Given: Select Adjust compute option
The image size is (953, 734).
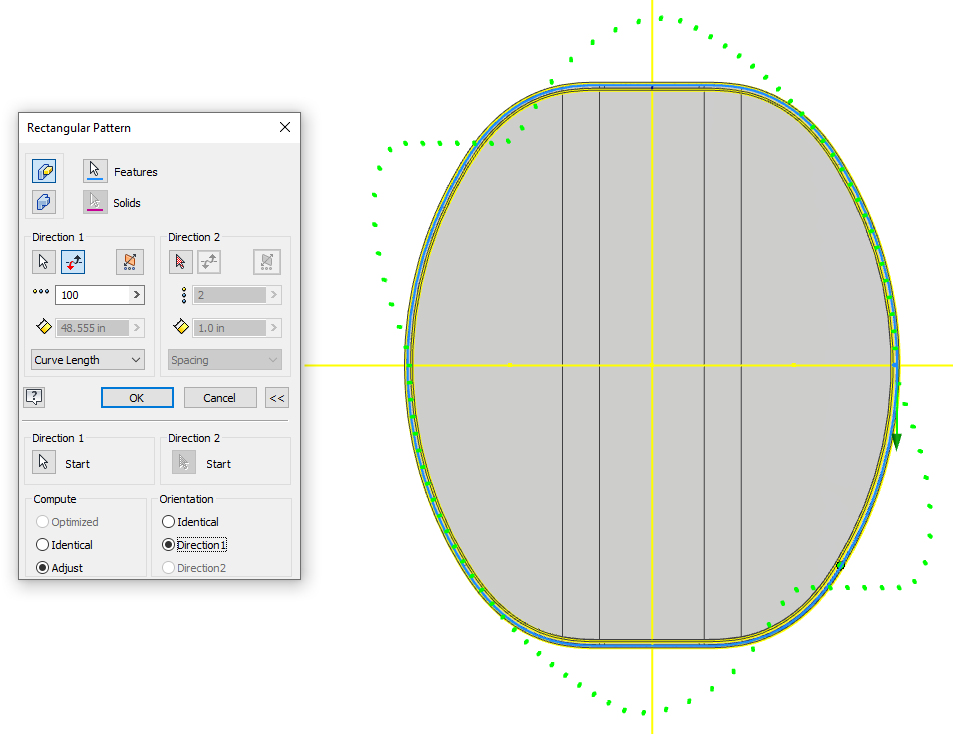Looking at the screenshot, I should point(60,568).
